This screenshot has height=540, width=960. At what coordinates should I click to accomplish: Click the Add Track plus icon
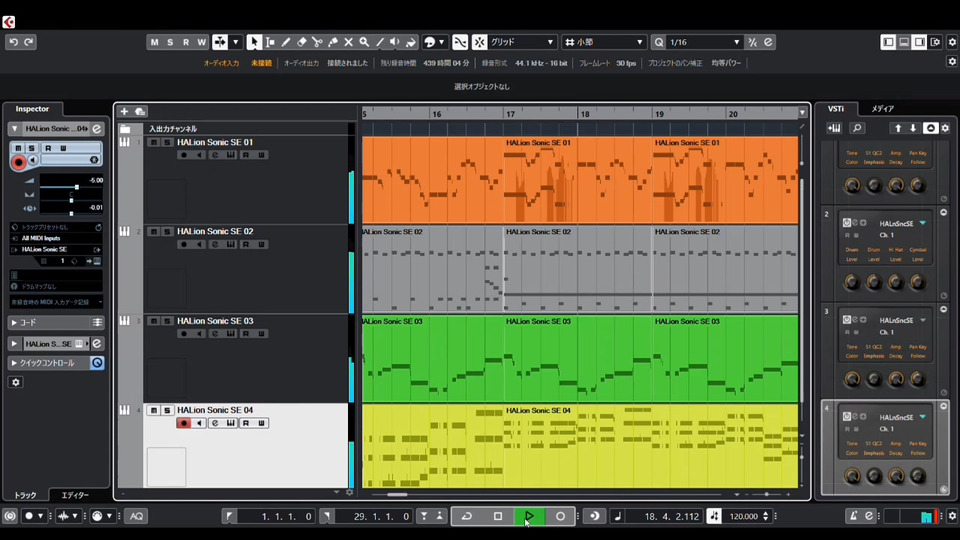point(124,111)
